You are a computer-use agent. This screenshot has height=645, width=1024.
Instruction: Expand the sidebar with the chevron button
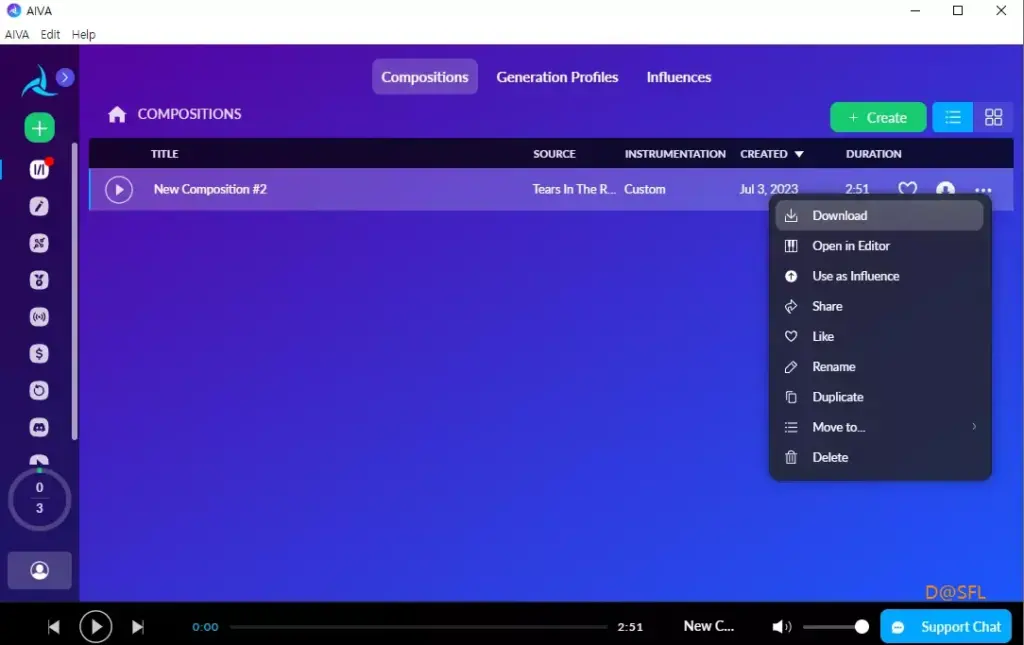coord(65,77)
